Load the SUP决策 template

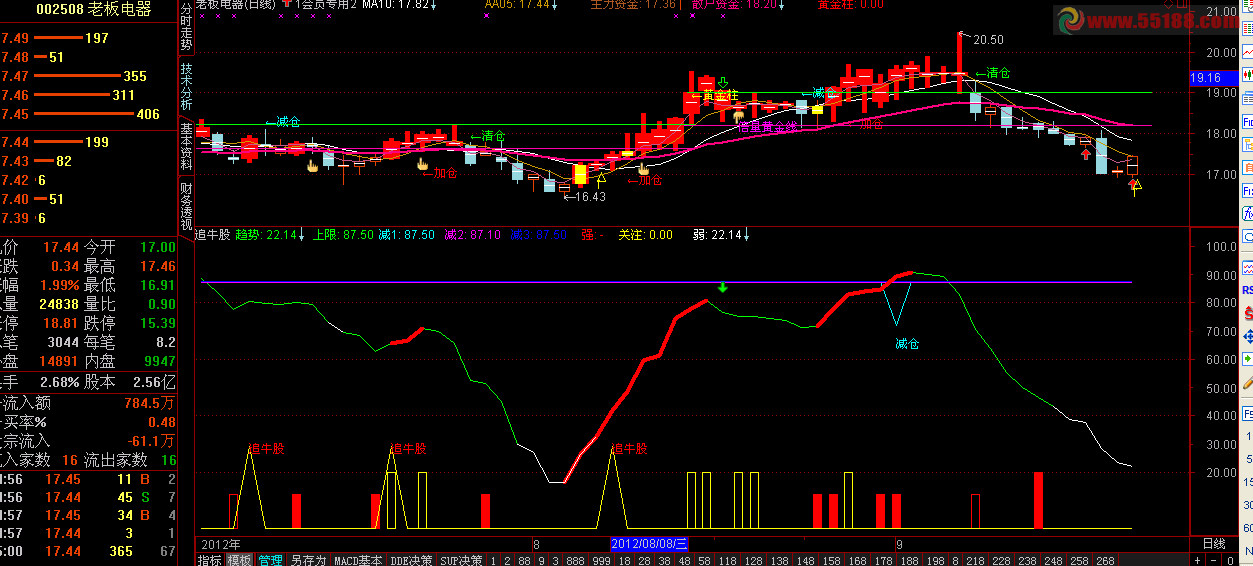(x=461, y=559)
